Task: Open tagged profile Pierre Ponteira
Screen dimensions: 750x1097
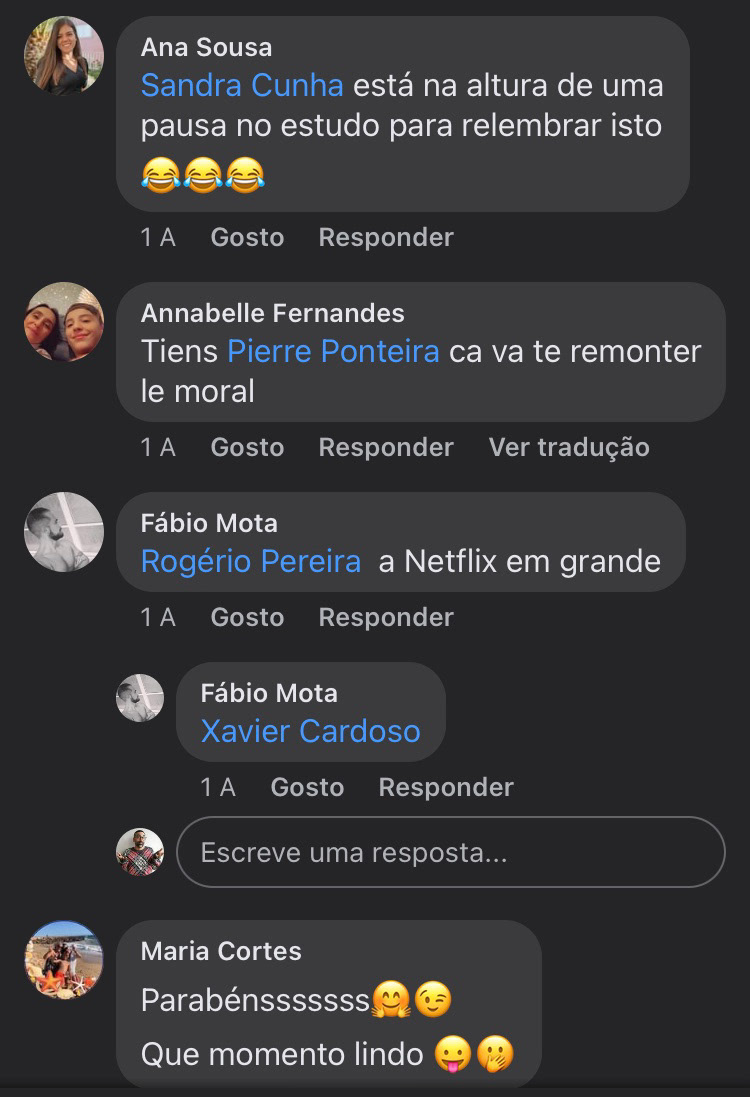Action: tap(333, 351)
